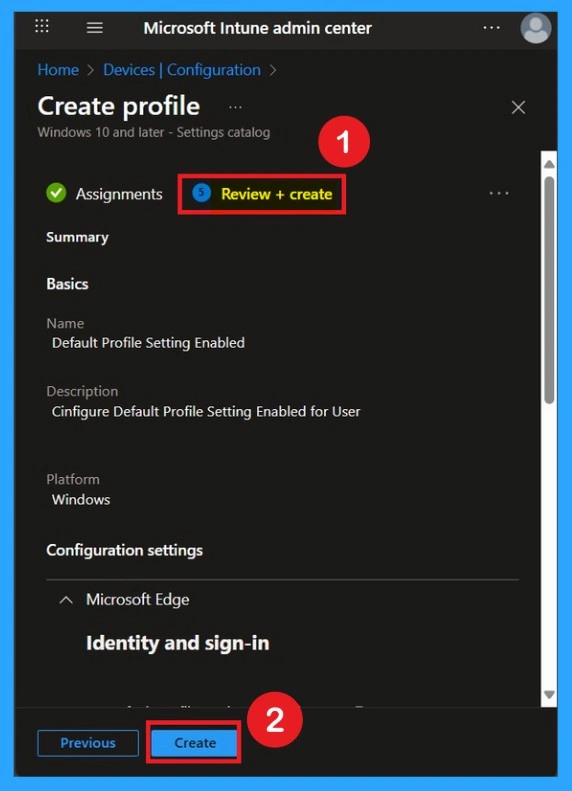Open the user account avatar
The height and width of the screenshot is (791, 572).
535,28
